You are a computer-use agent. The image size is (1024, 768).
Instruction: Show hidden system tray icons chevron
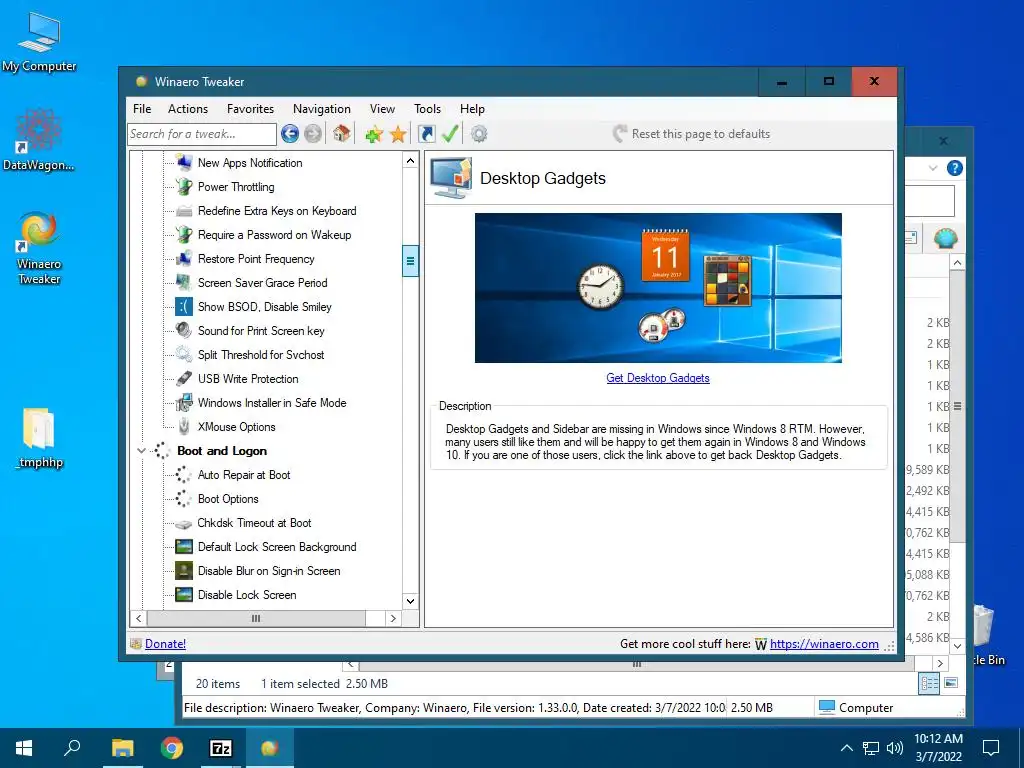[846, 748]
